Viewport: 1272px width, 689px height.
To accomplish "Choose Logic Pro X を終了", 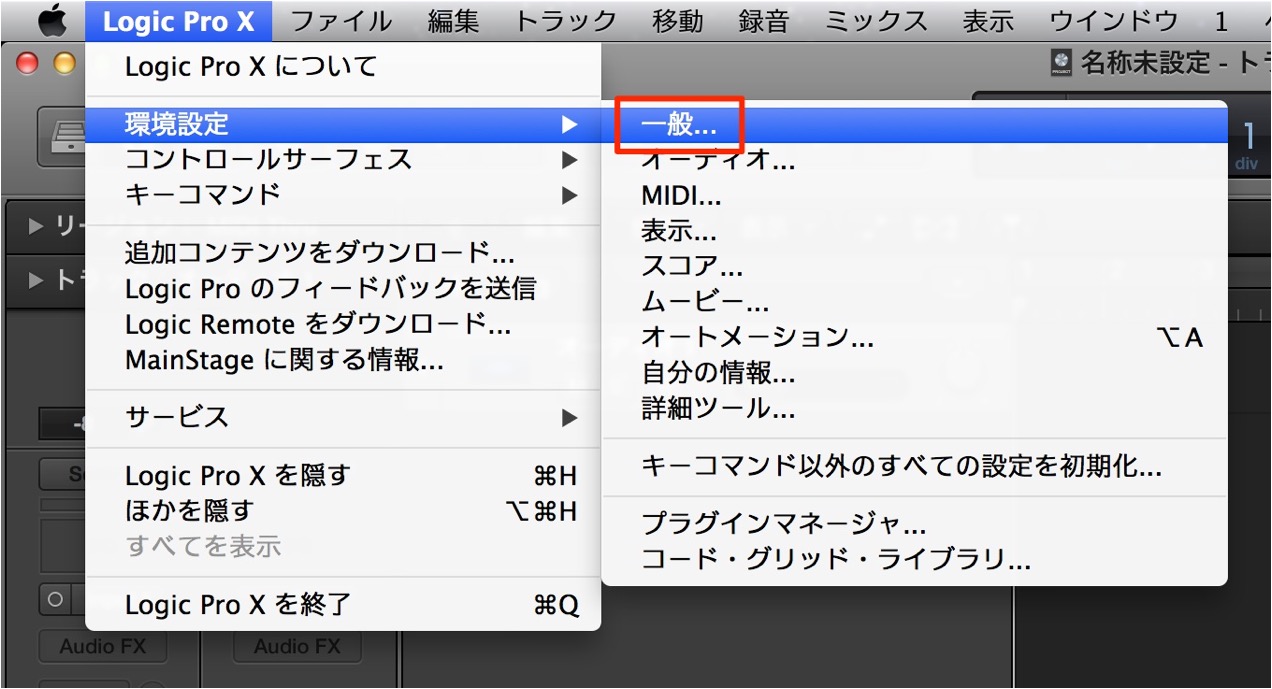I will 343,604.
